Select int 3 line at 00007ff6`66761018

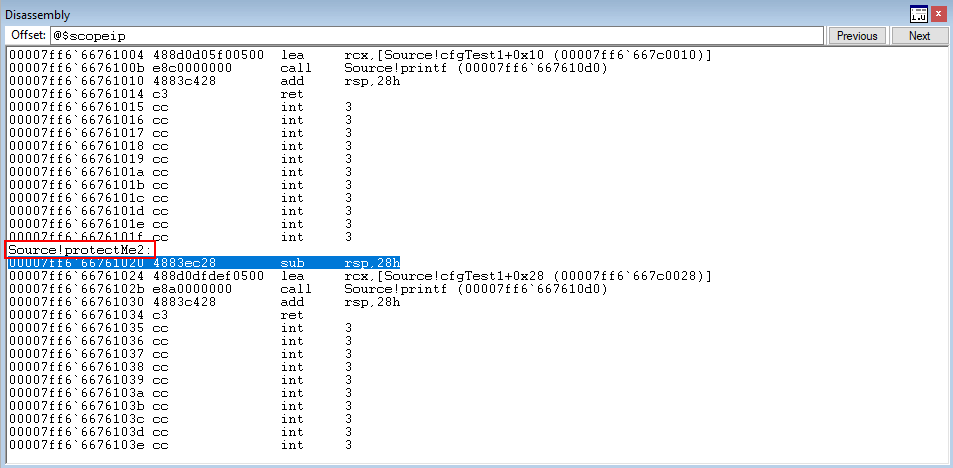[x=181, y=146]
